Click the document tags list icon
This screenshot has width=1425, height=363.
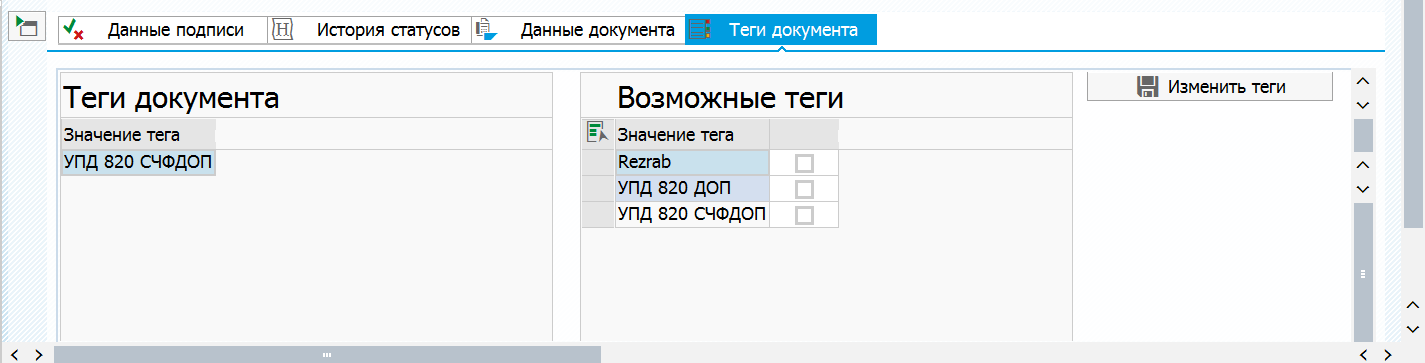pyautogui.click(x=700, y=30)
